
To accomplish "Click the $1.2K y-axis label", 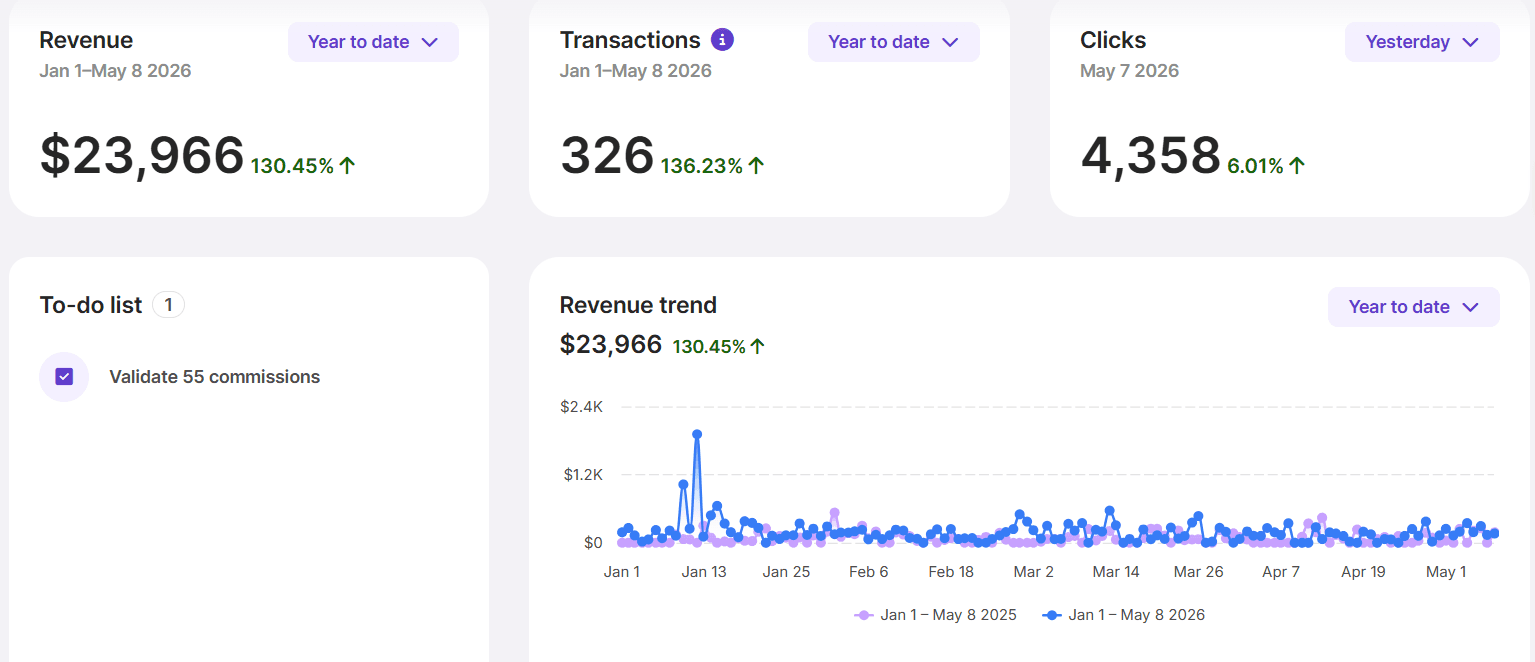I will point(581,475).
